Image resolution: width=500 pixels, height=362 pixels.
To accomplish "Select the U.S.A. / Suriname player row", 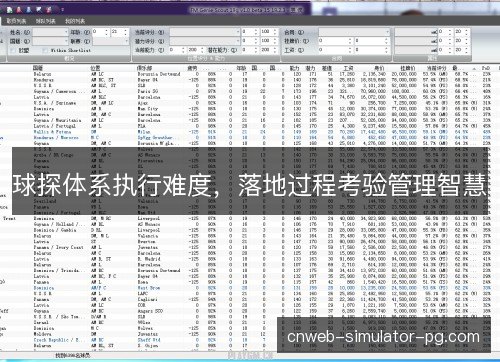I will pyautogui.click(x=250, y=103).
